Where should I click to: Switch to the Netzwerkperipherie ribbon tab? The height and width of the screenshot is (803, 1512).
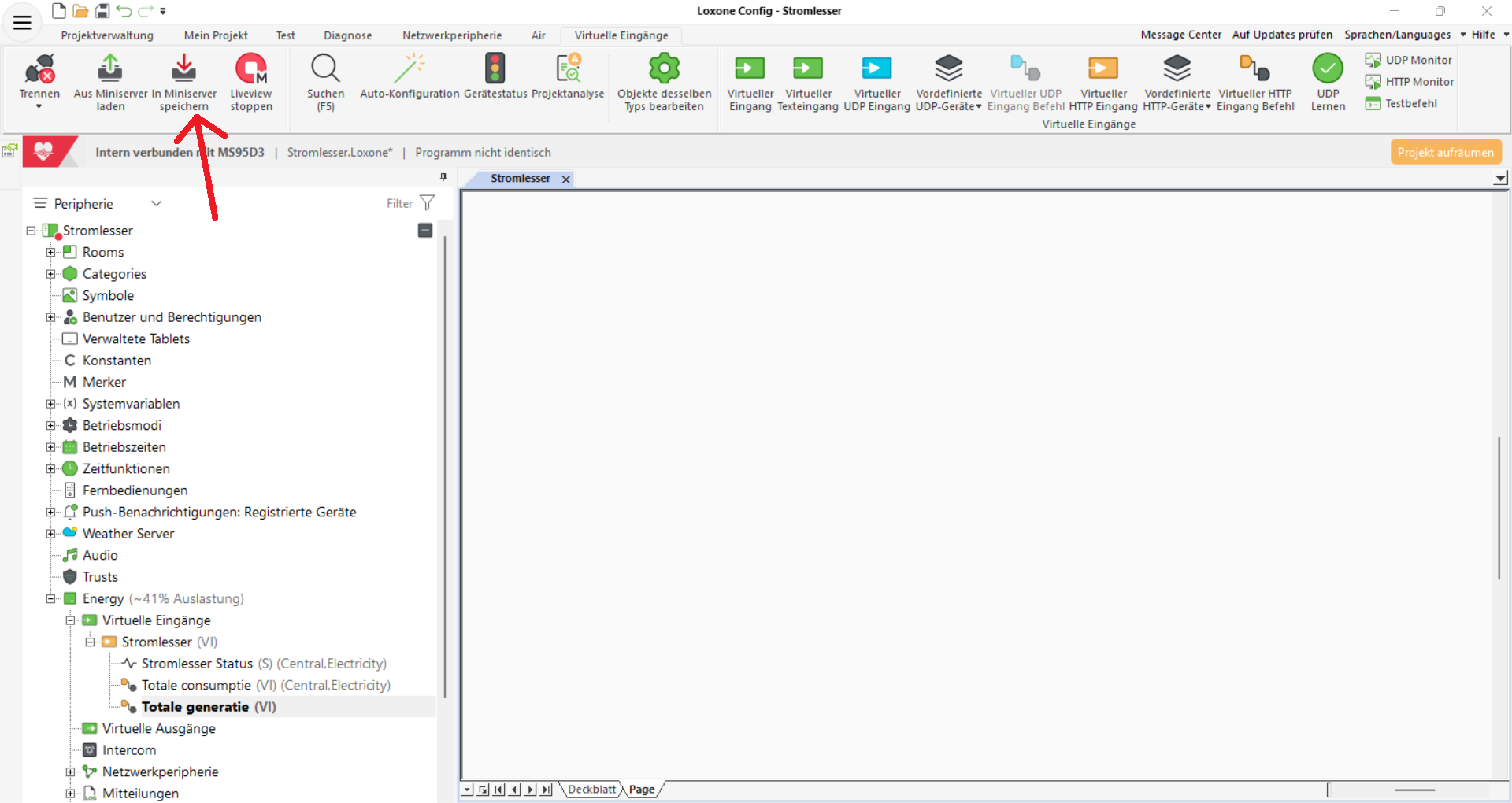451,35
